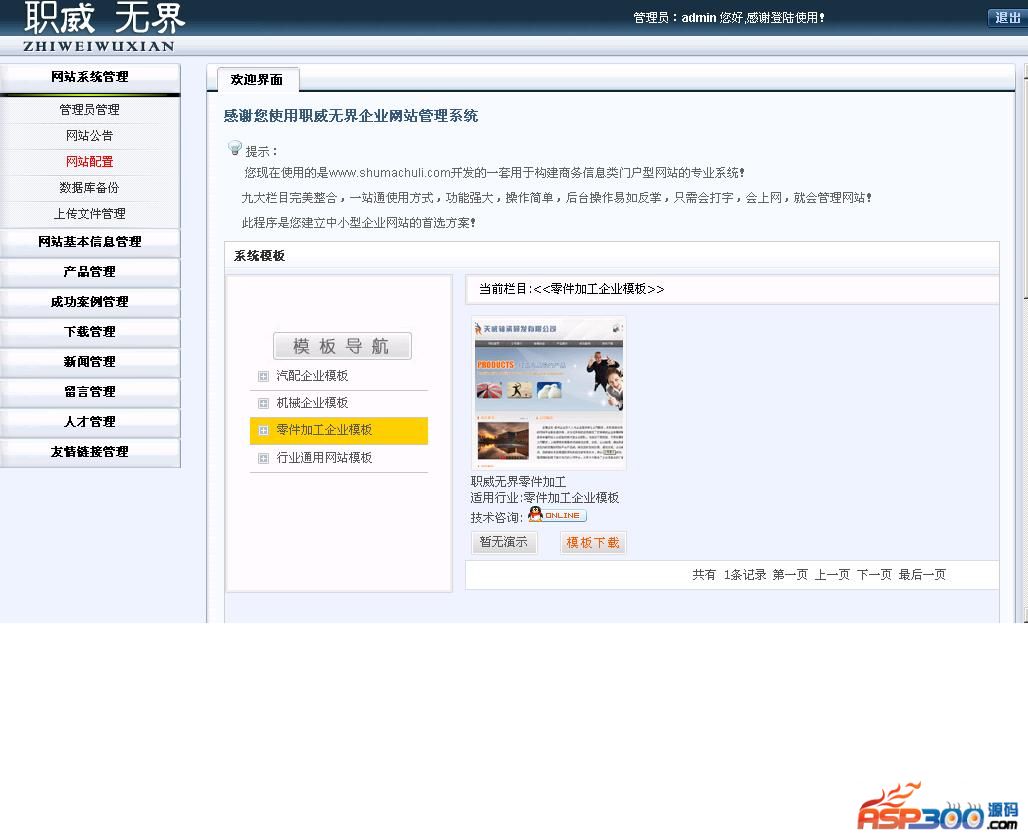Select 网站配置 menu item
Screen dimensions: 1028x834
pos(89,162)
